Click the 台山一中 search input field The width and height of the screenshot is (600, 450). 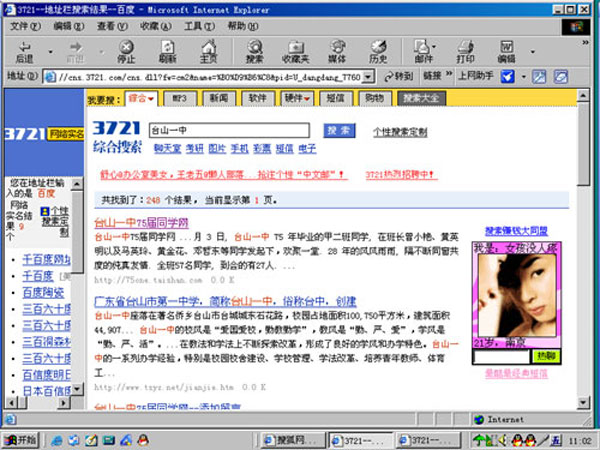click(229, 130)
